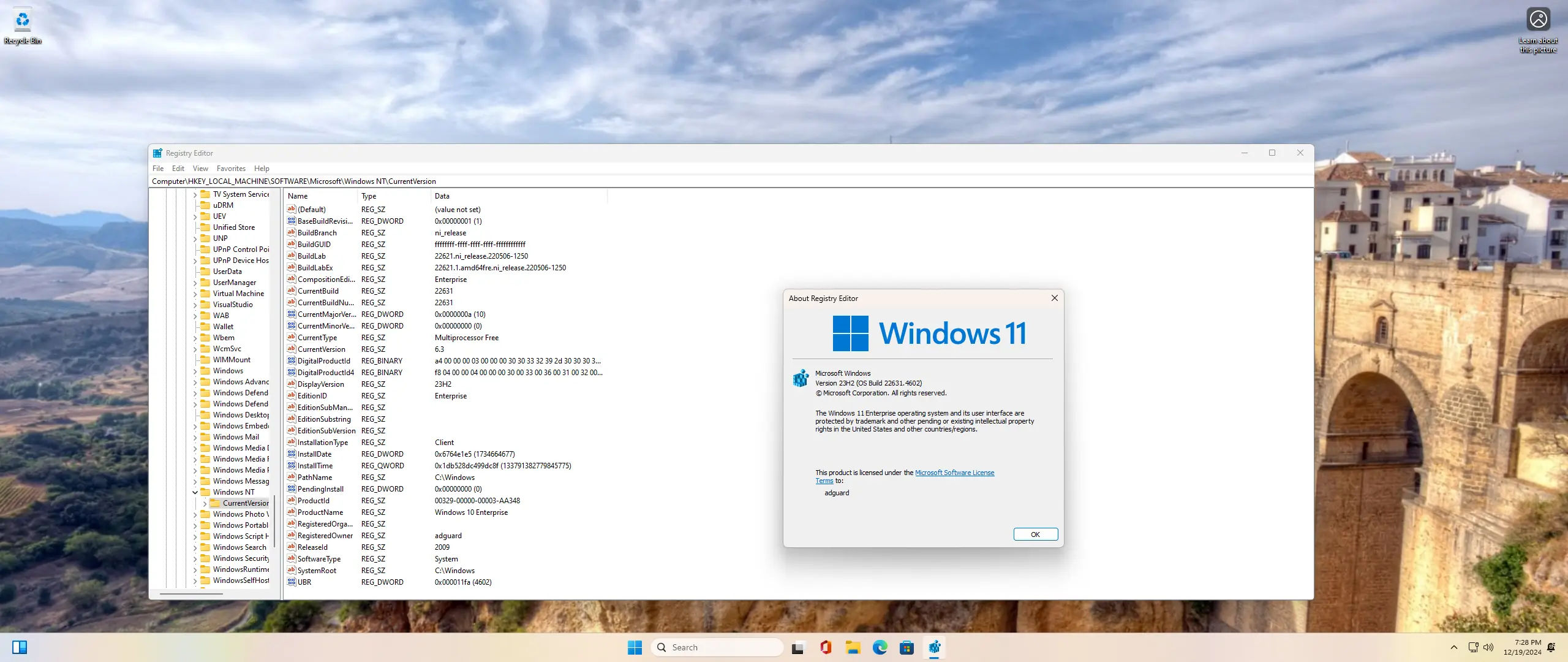Viewport: 1568px width, 662px height.
Task: Open File Explorer from the taskbar
Action: (853, 647)
